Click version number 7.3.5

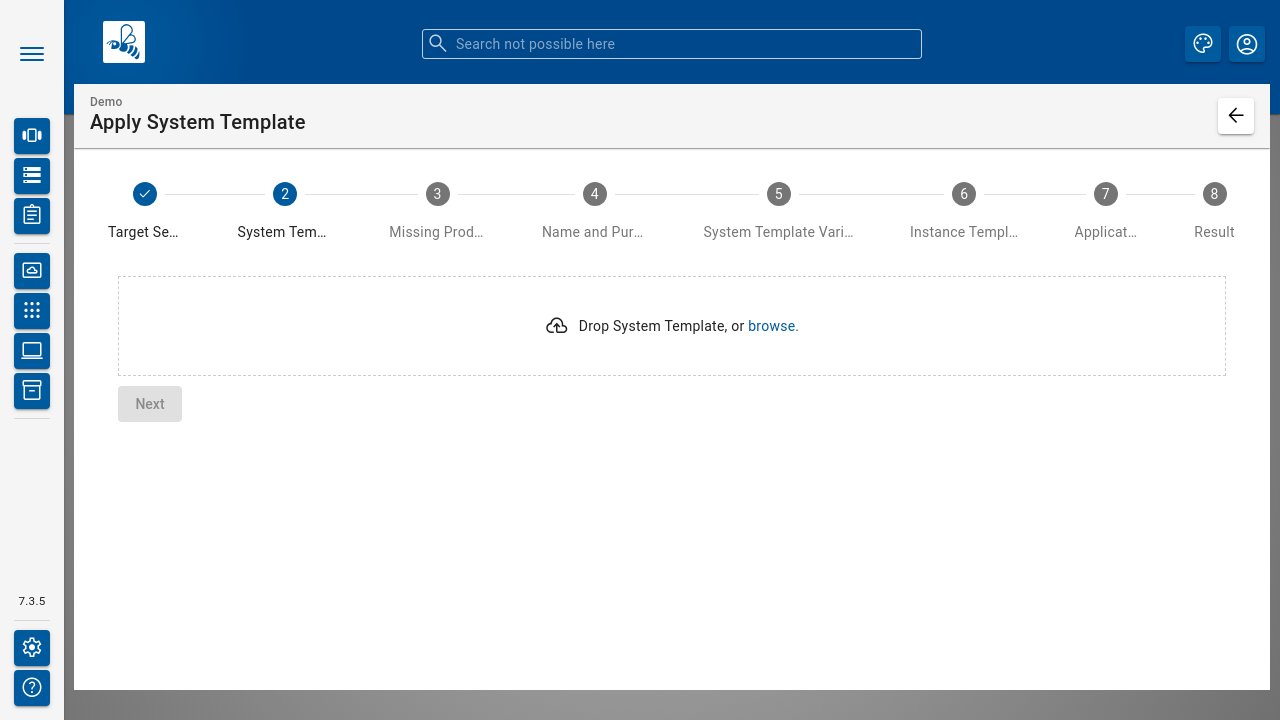32,601
